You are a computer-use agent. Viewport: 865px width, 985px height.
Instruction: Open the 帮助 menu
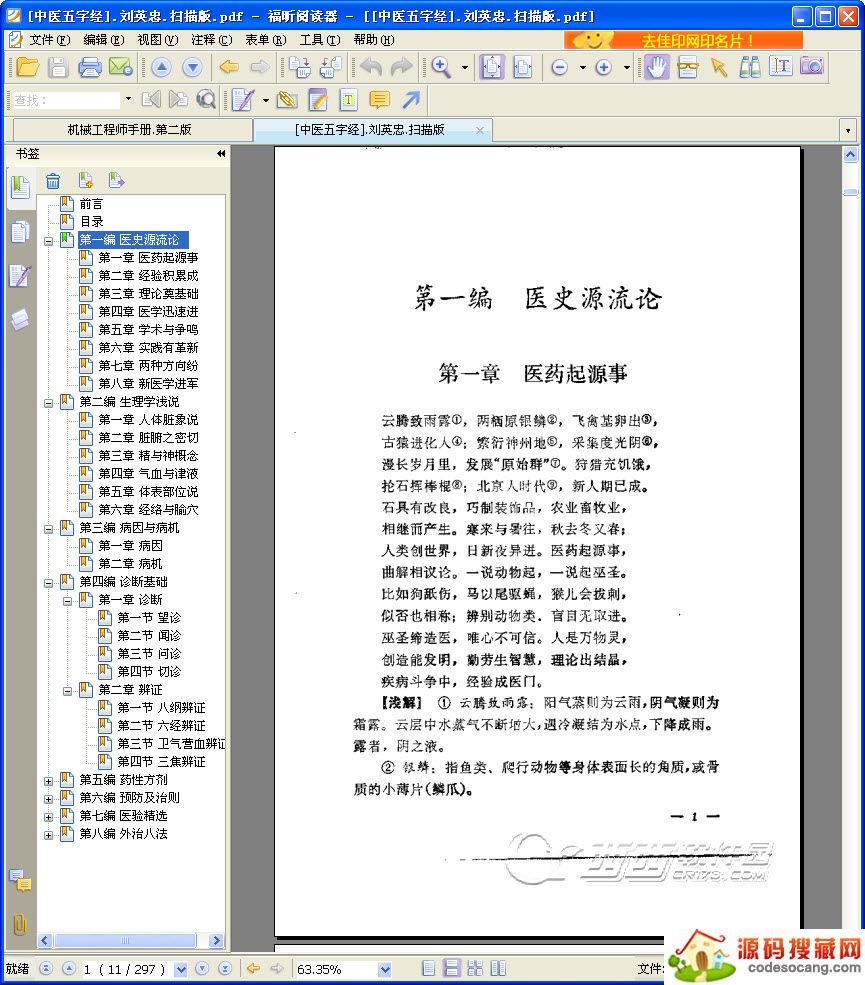tap(374, 40)
